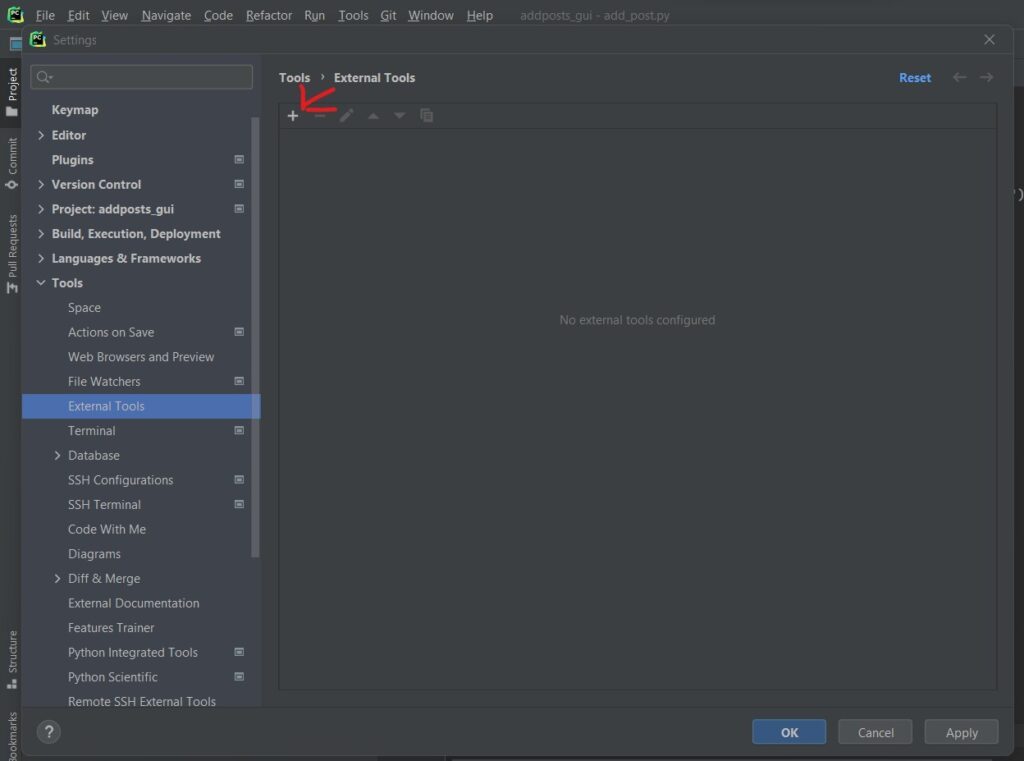1024x761 pixels.
Task: Click the Reset link
Action: 914,78
